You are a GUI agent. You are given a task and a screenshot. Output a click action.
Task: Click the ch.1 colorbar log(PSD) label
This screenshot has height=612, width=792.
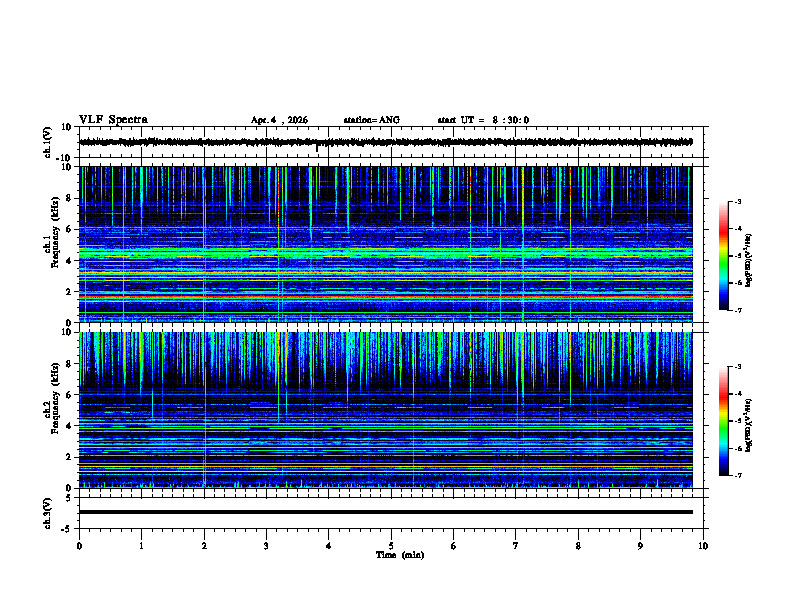point(749,260)
